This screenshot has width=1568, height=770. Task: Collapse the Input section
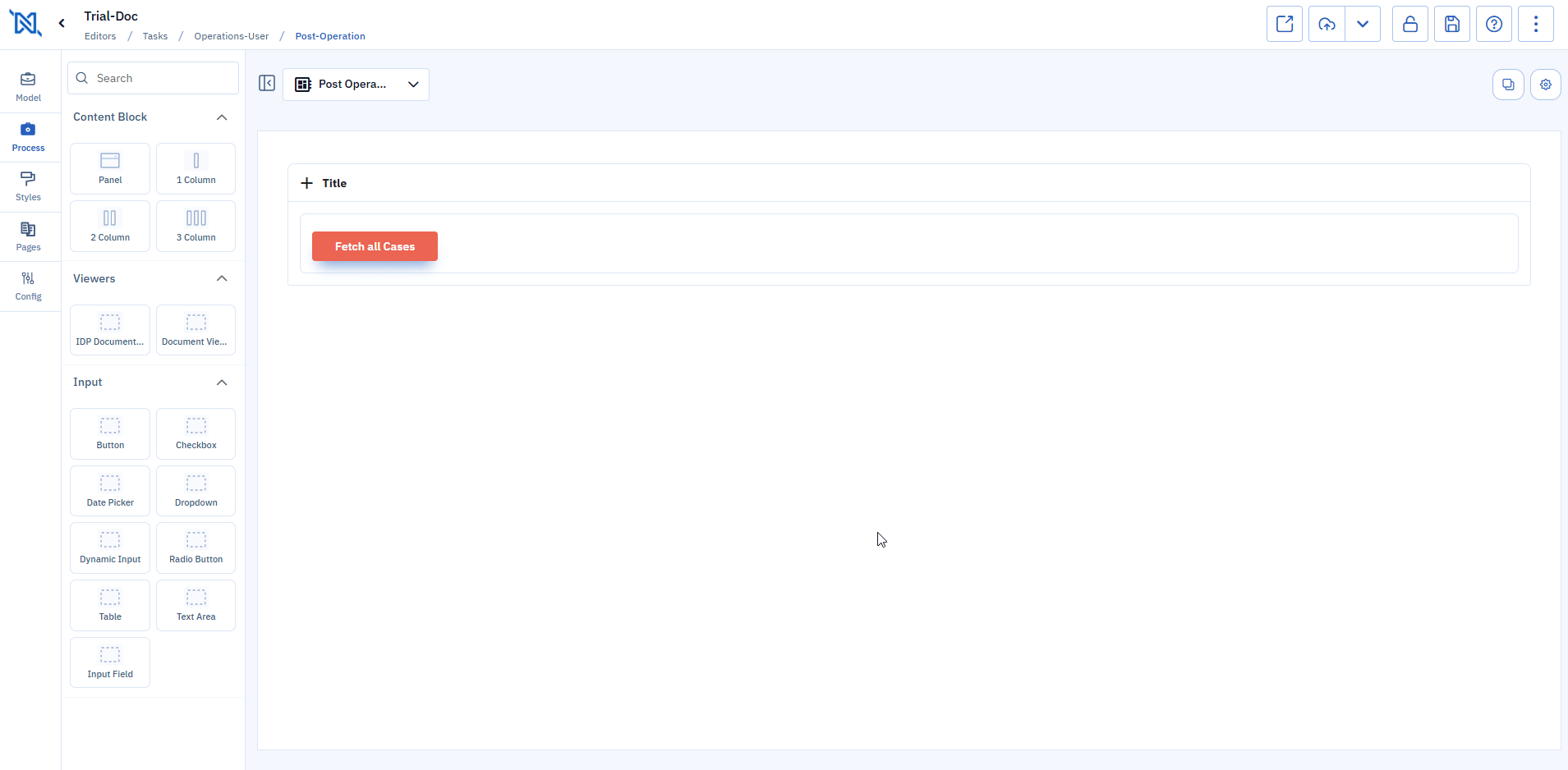222,383
